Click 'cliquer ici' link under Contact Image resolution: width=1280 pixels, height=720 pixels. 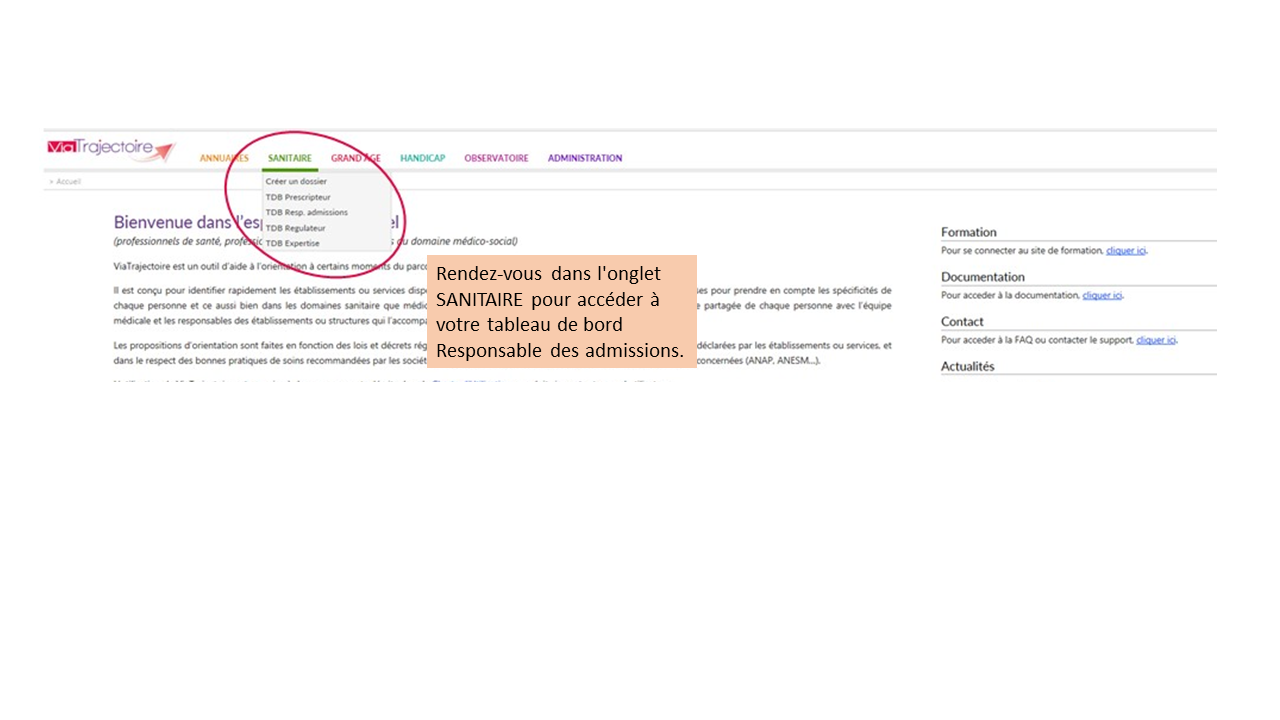(1156, 340)
